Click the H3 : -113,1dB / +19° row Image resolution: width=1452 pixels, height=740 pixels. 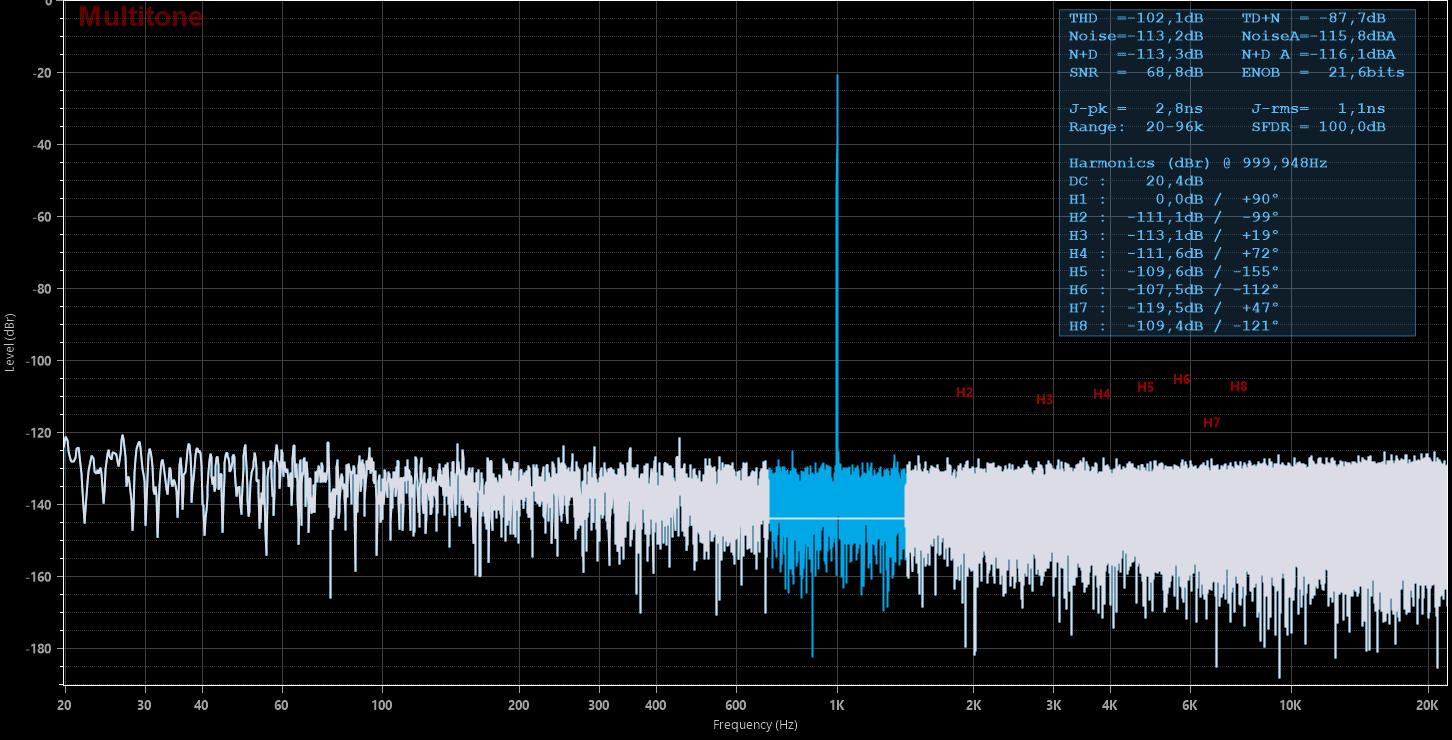tap(1174, 235)
